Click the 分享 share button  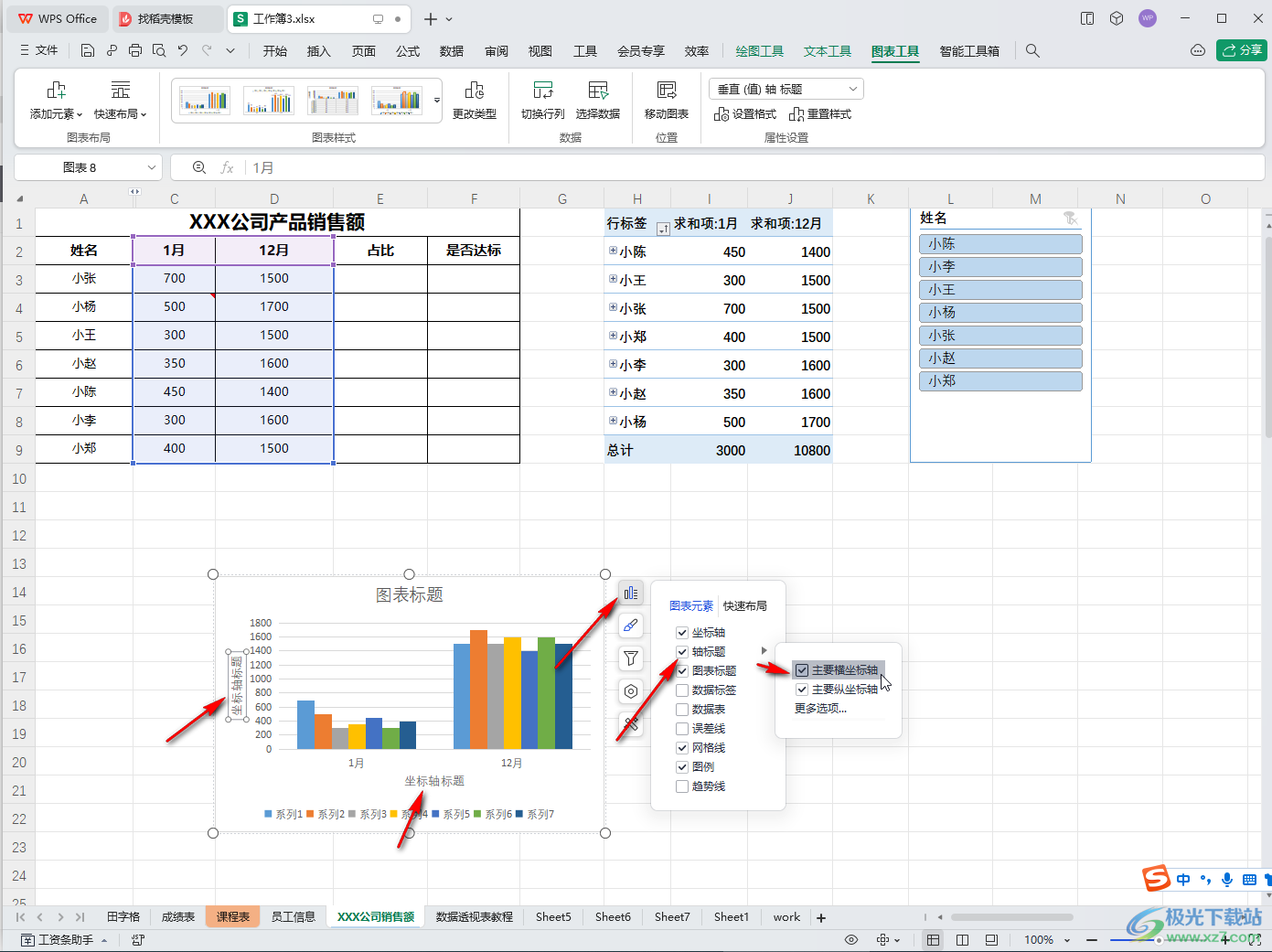pos(1241,50)
